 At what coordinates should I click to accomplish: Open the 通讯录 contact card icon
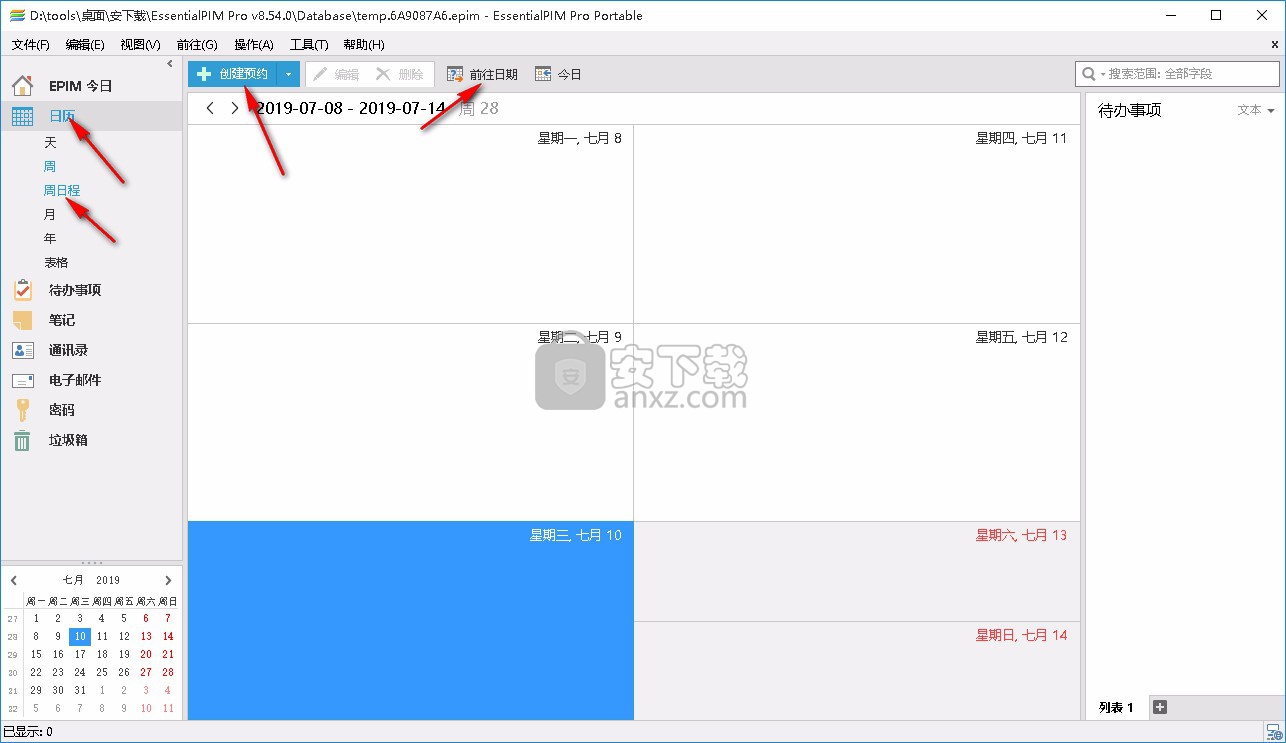(22, 350)
